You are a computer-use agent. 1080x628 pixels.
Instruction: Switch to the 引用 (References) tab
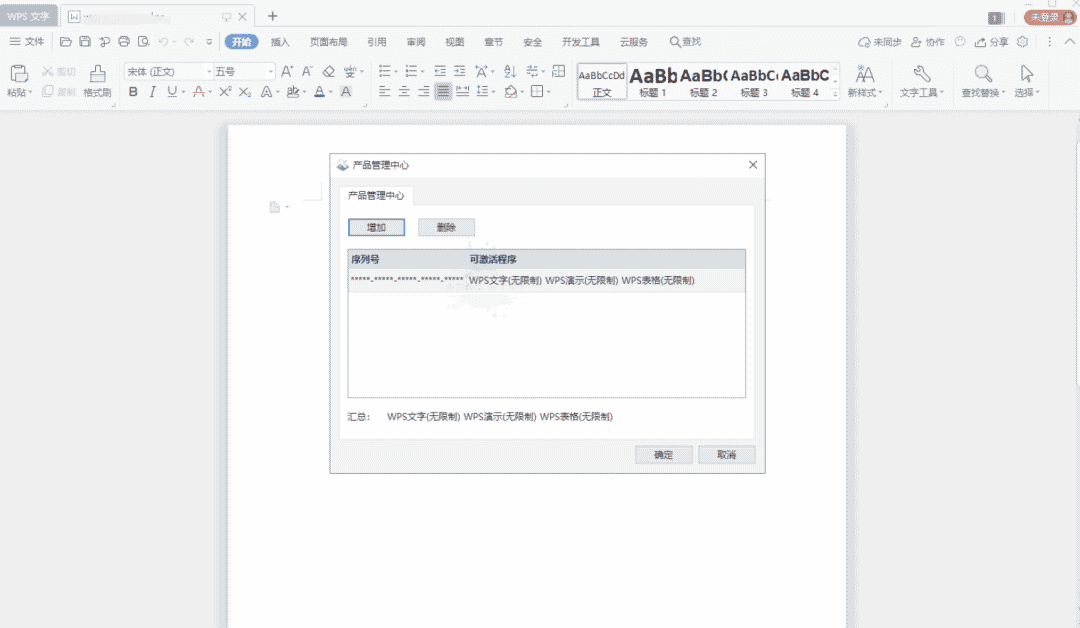[x=377, y=42]
